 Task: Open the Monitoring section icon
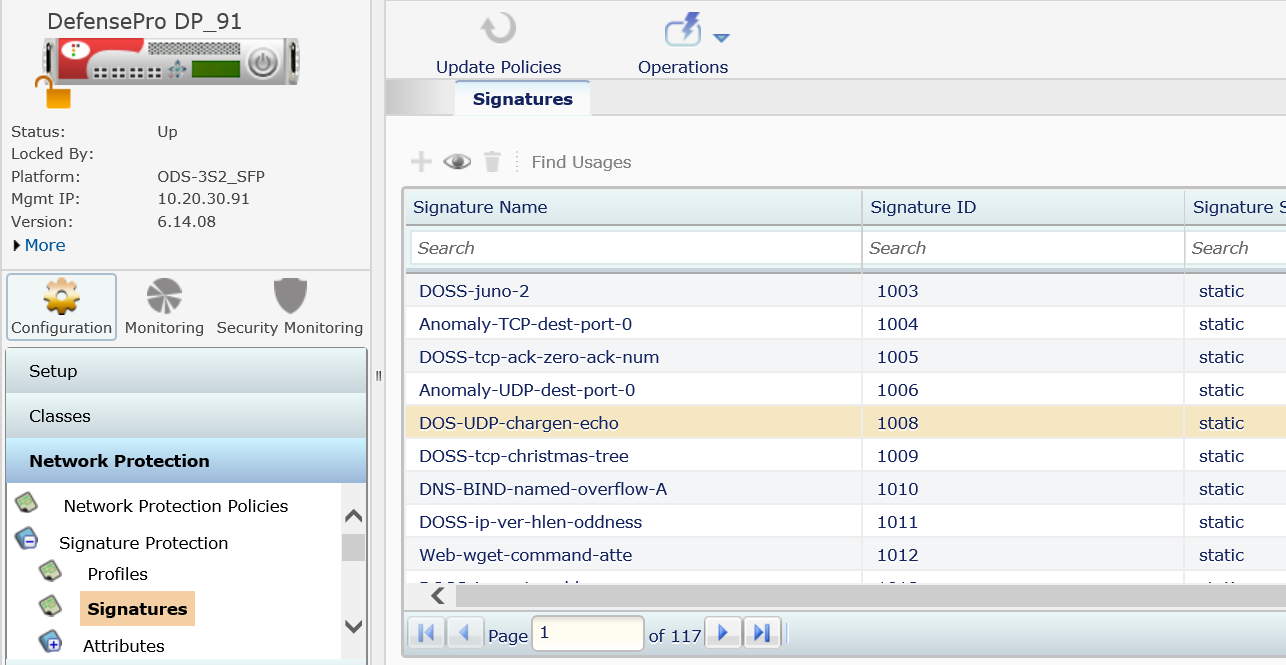163,296
